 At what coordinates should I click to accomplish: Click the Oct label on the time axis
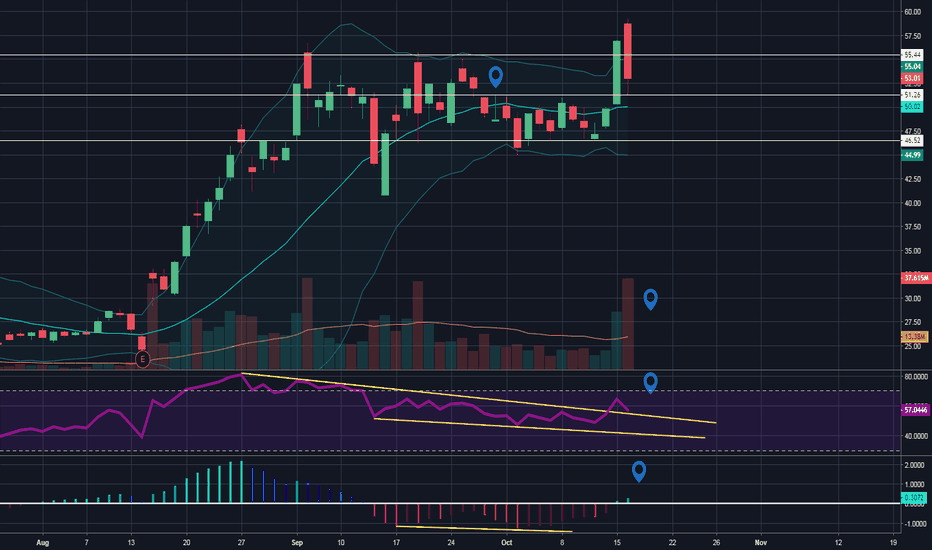[x=506, y=542]
